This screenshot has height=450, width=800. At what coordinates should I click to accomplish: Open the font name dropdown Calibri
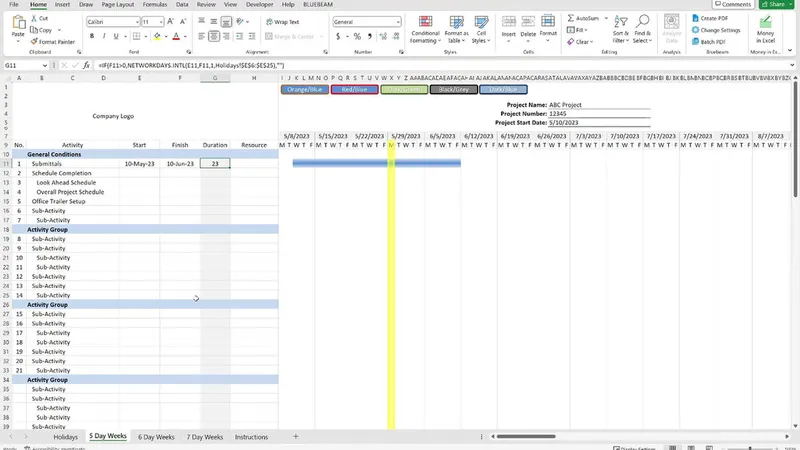click(x=137, y=22)
